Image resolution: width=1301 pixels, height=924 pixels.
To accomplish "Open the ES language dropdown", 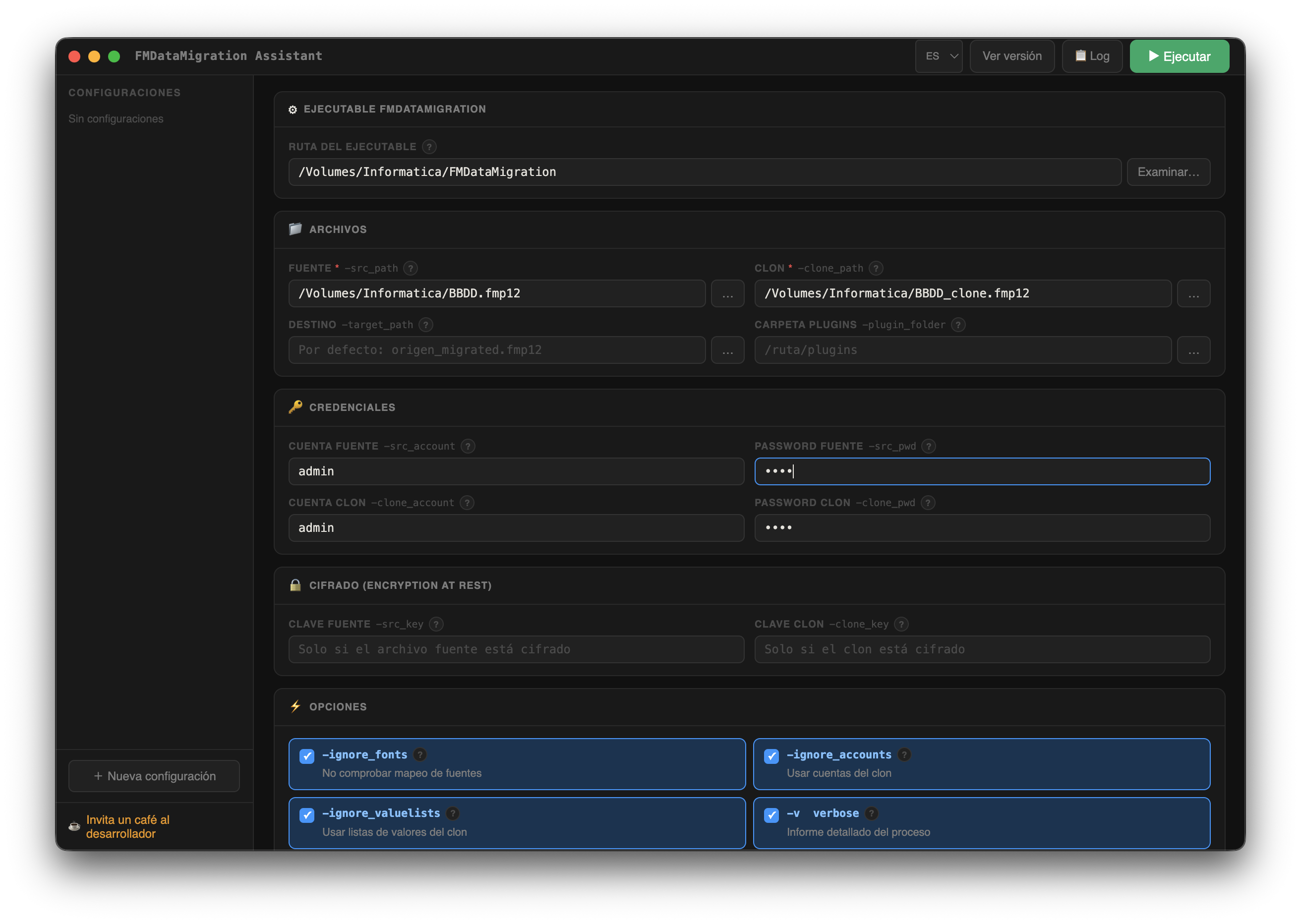I will pos(939,57).
